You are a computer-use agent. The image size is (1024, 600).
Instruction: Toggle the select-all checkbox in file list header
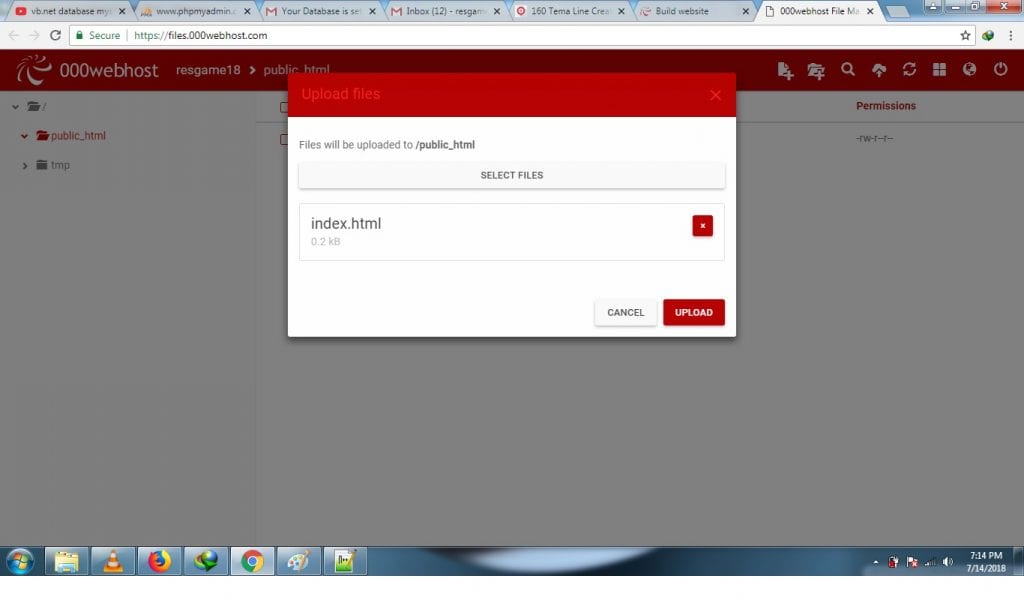tap(284, 107)
